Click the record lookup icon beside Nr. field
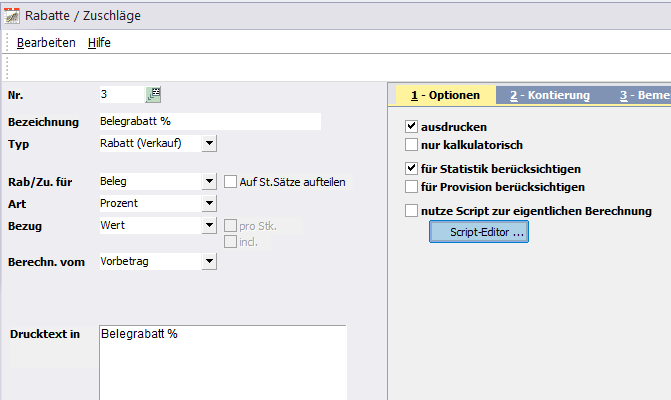Screen dimensions: 671x400 tap(153, 94)
